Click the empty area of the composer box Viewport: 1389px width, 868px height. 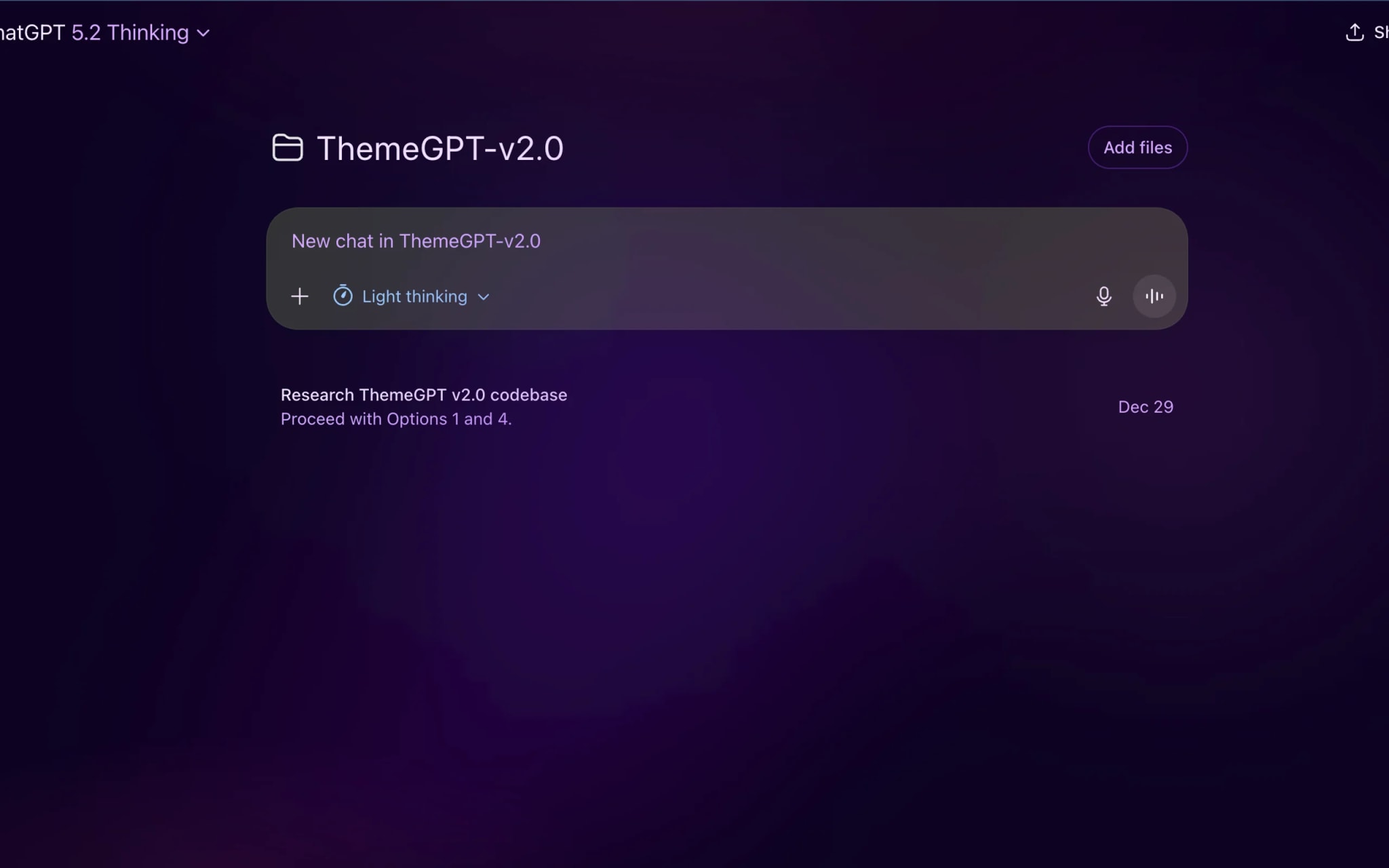pos(780,296)
